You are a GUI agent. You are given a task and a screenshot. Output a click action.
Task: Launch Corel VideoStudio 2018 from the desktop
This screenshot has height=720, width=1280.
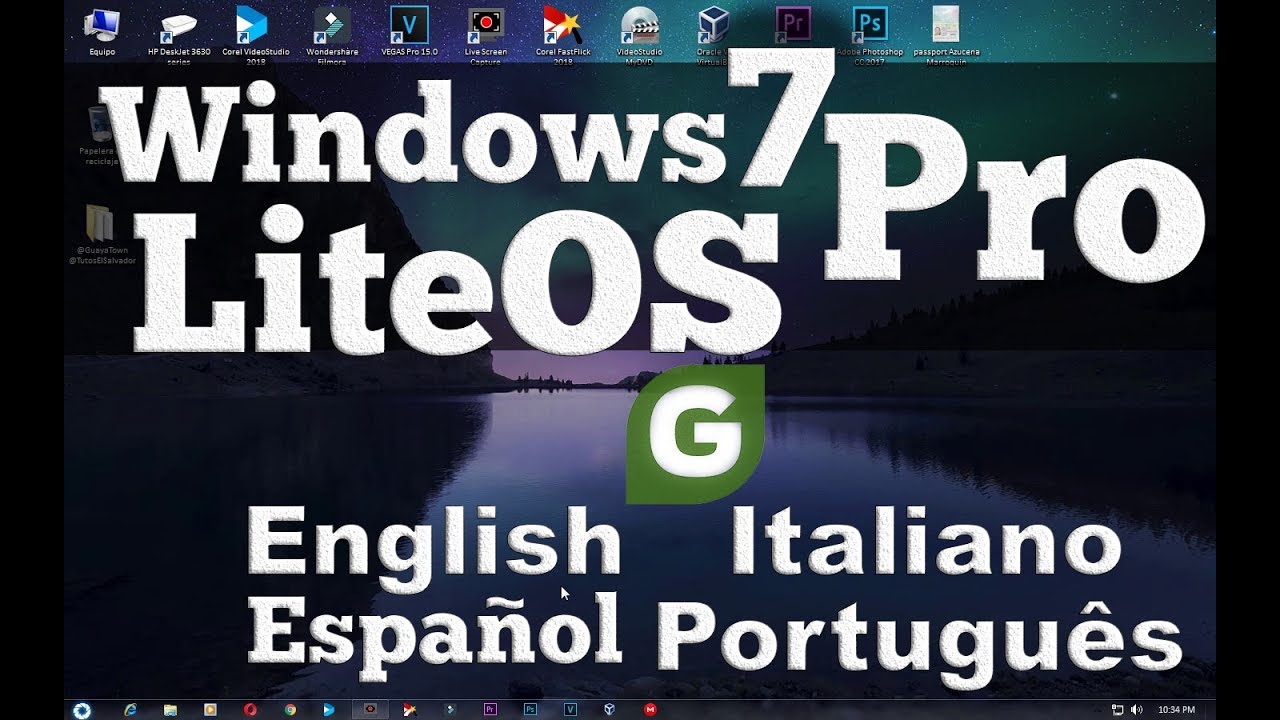(x=255, y=34)
